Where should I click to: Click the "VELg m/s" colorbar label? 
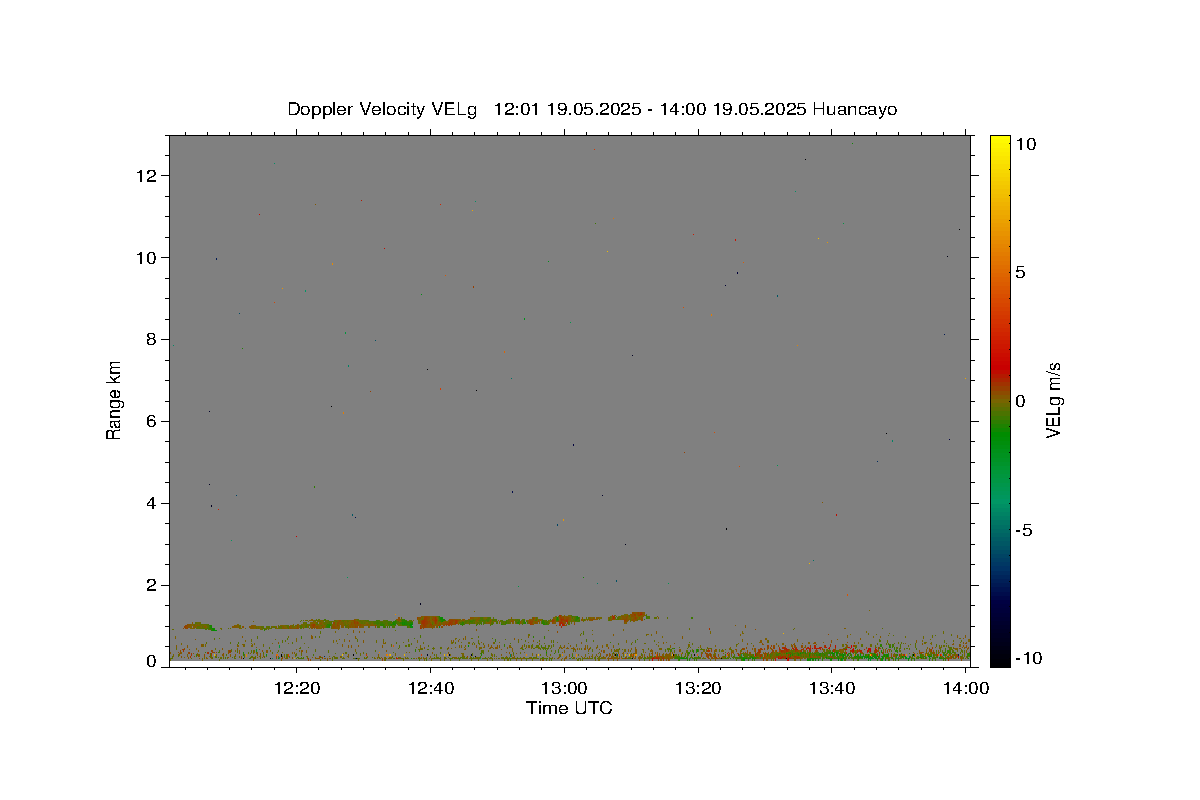click(x=1053, y=400)
